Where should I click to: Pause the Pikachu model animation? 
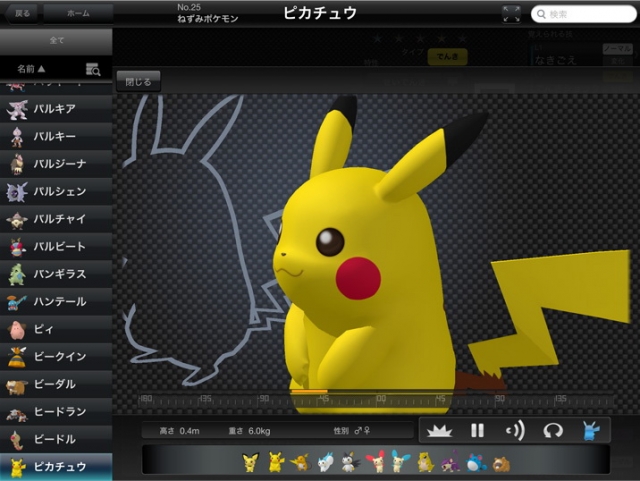click(477, 431)
